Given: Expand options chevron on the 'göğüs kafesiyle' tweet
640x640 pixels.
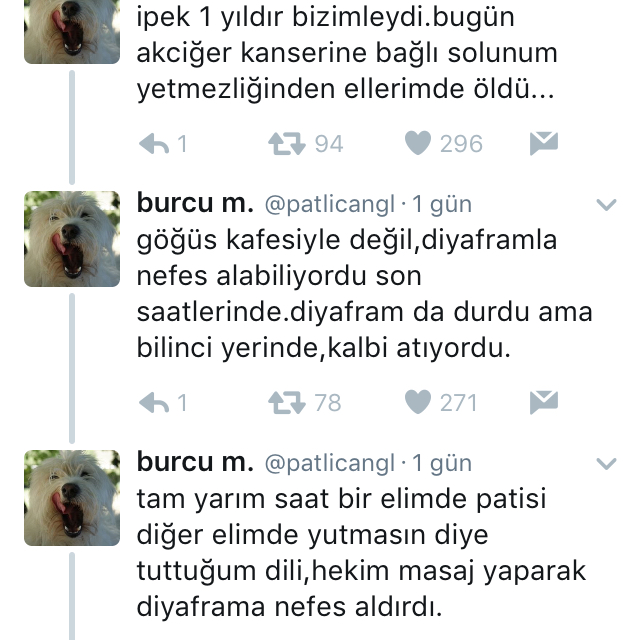Looking at the screenshot, I should pos(606,204).
